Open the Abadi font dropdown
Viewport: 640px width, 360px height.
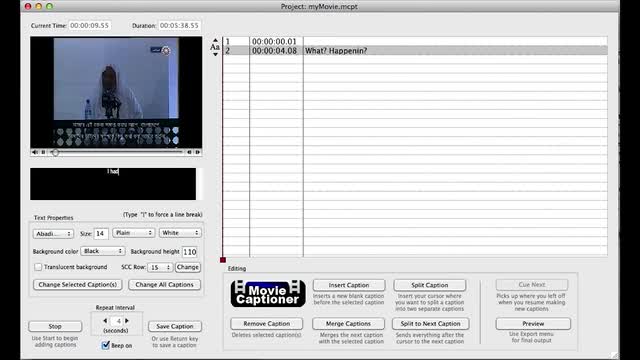tap(53, 233)
